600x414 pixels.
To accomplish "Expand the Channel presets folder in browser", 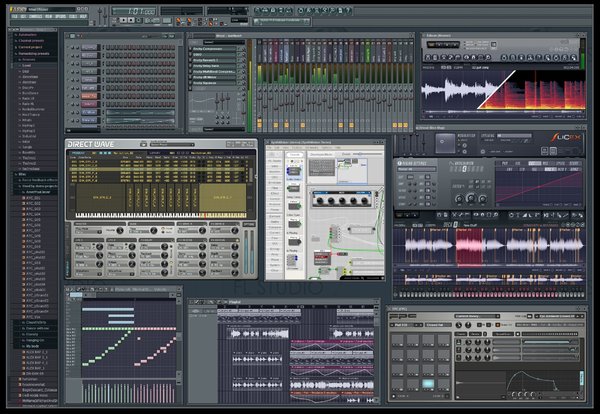I will (29, 41).
